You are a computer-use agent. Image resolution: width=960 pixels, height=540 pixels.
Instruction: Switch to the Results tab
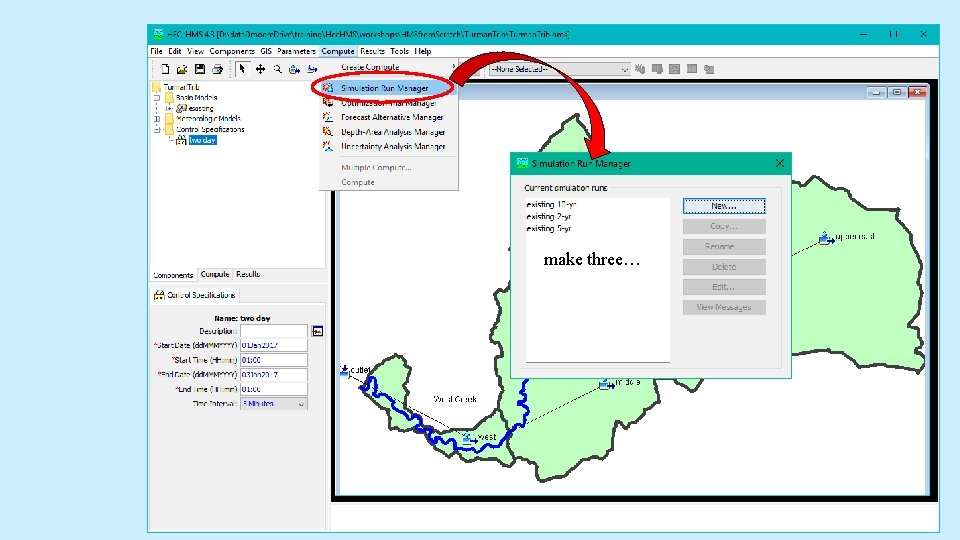click(248, 274)
